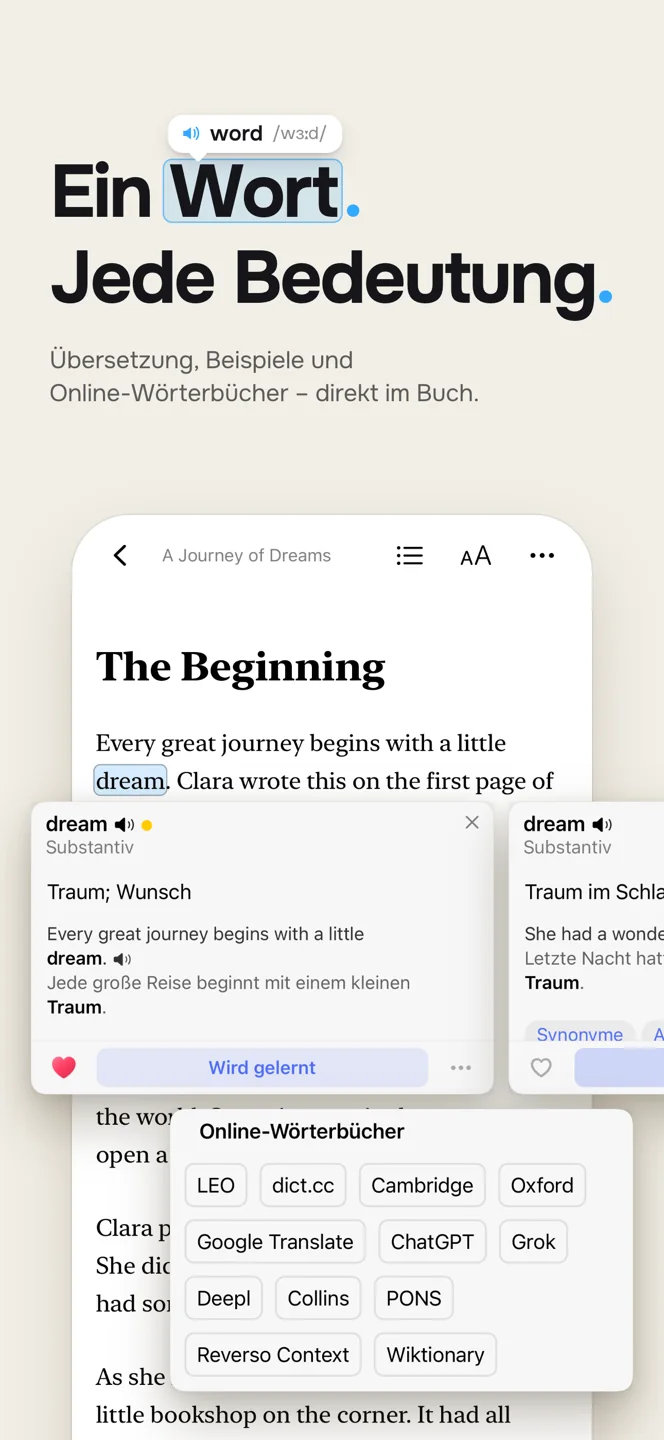Toggle the red heart favorite on first card
Viewport: 664px width, 1440px height.
click(x=64, y=1068)
